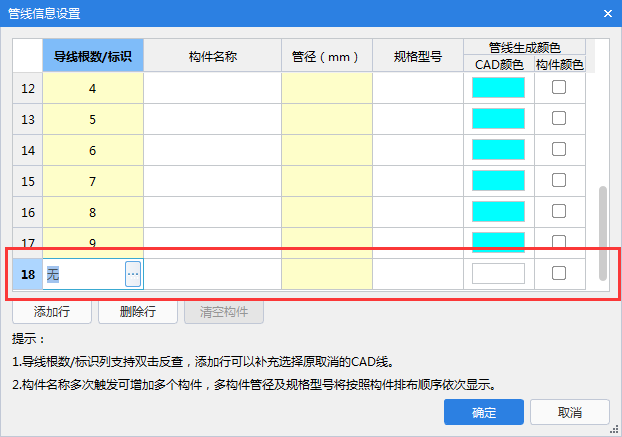Image resolution: width=622 pixels, height=437 pixels.
Task: Select the 管径 cell in row 18
Action: pyautogui.click(x=327, y=273)
